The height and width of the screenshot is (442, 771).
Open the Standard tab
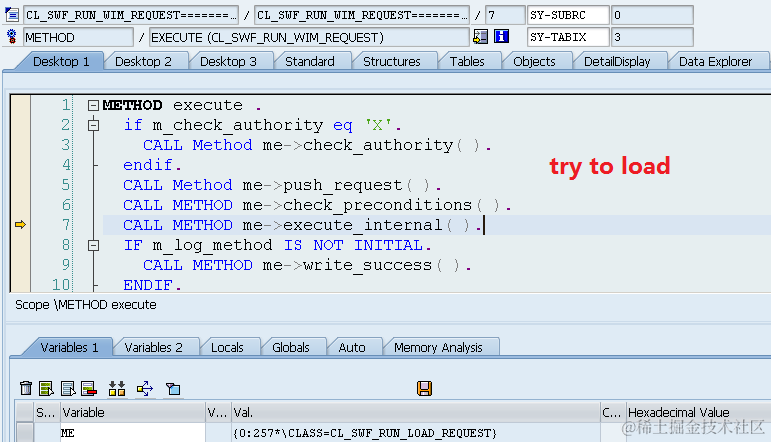pos(310,61)
